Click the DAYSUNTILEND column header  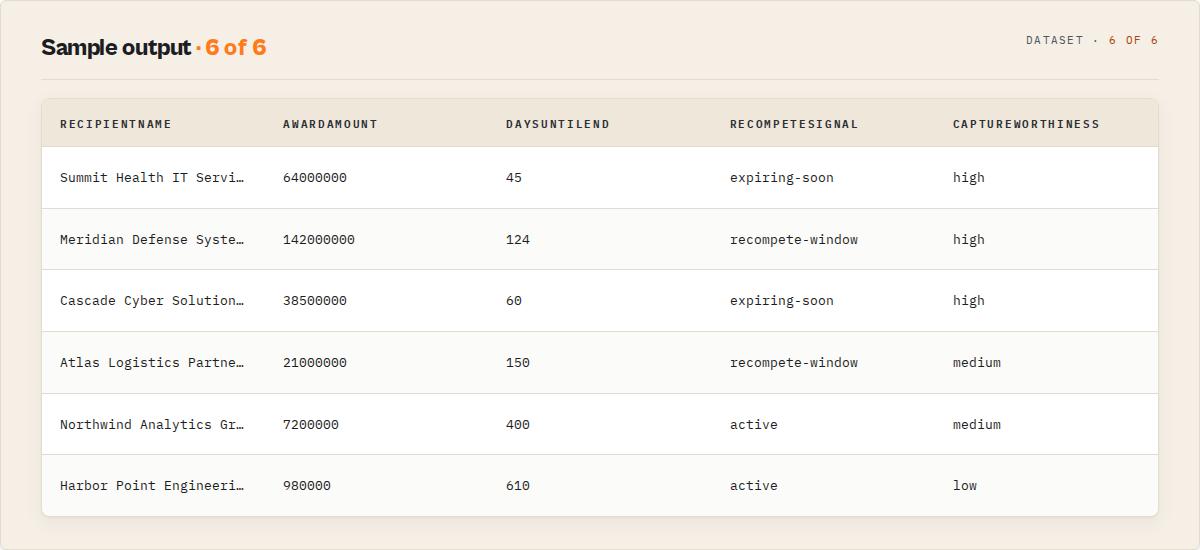[x=558, y=124]
